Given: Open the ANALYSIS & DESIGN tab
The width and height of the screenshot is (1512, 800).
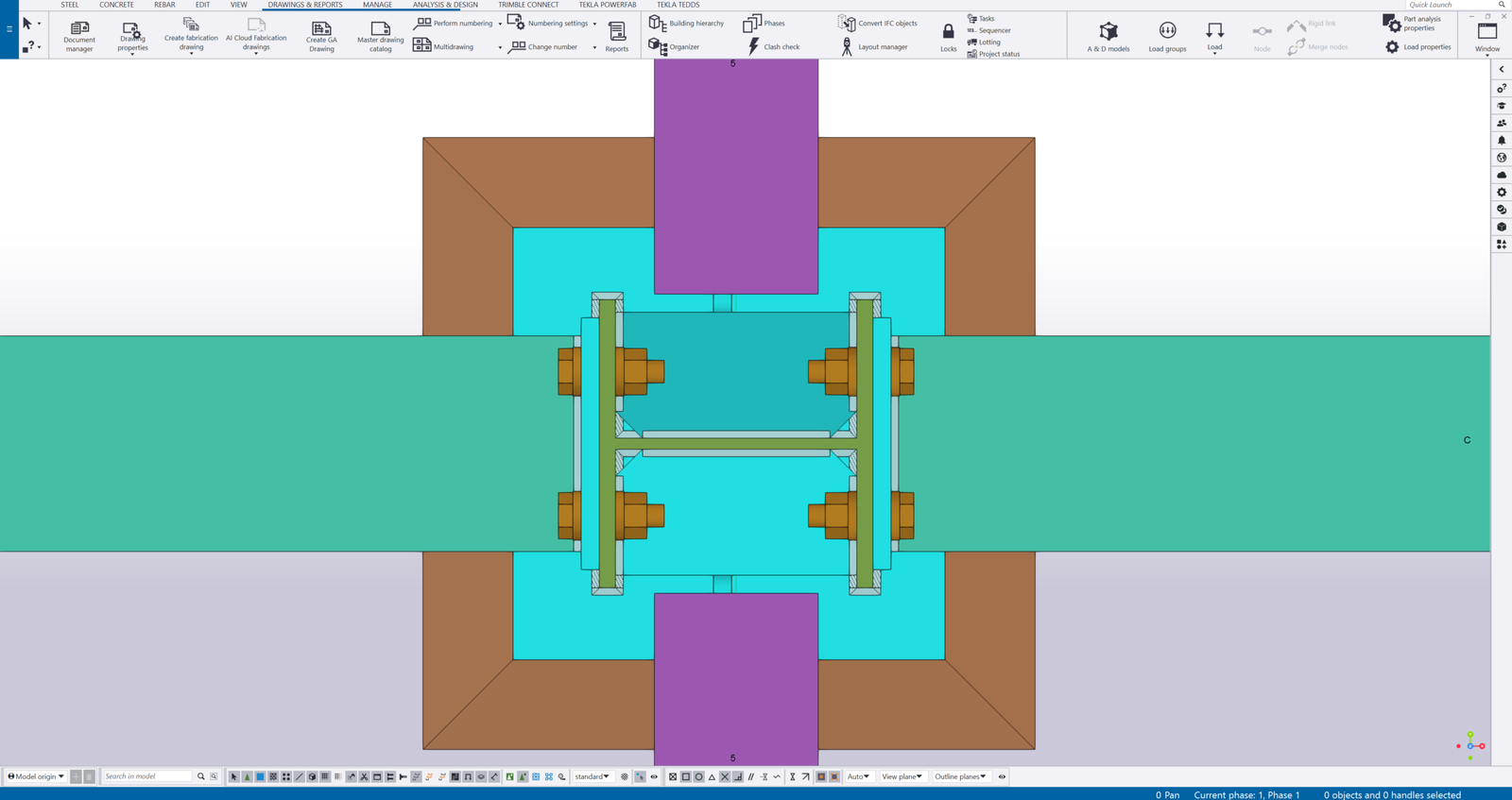Looking at the screenshot, I should pyautogui.click(x=445, y=5).
